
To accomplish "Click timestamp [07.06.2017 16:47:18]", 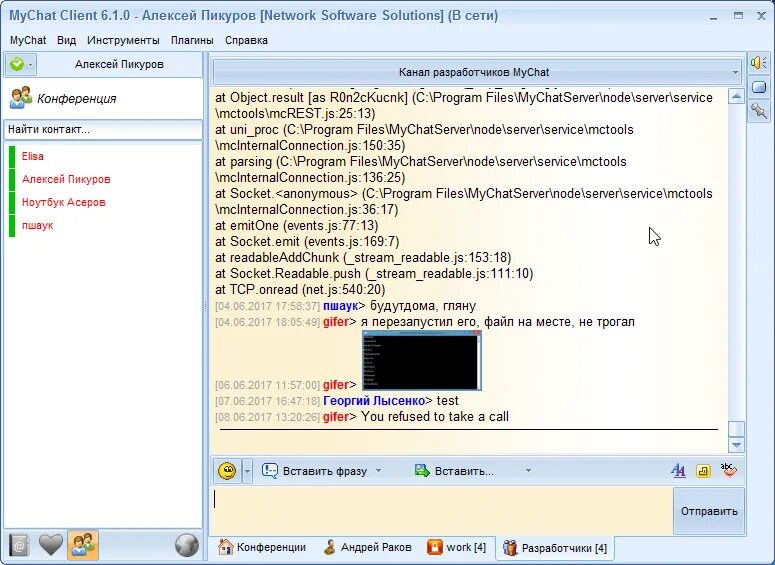I will (267, 401).
